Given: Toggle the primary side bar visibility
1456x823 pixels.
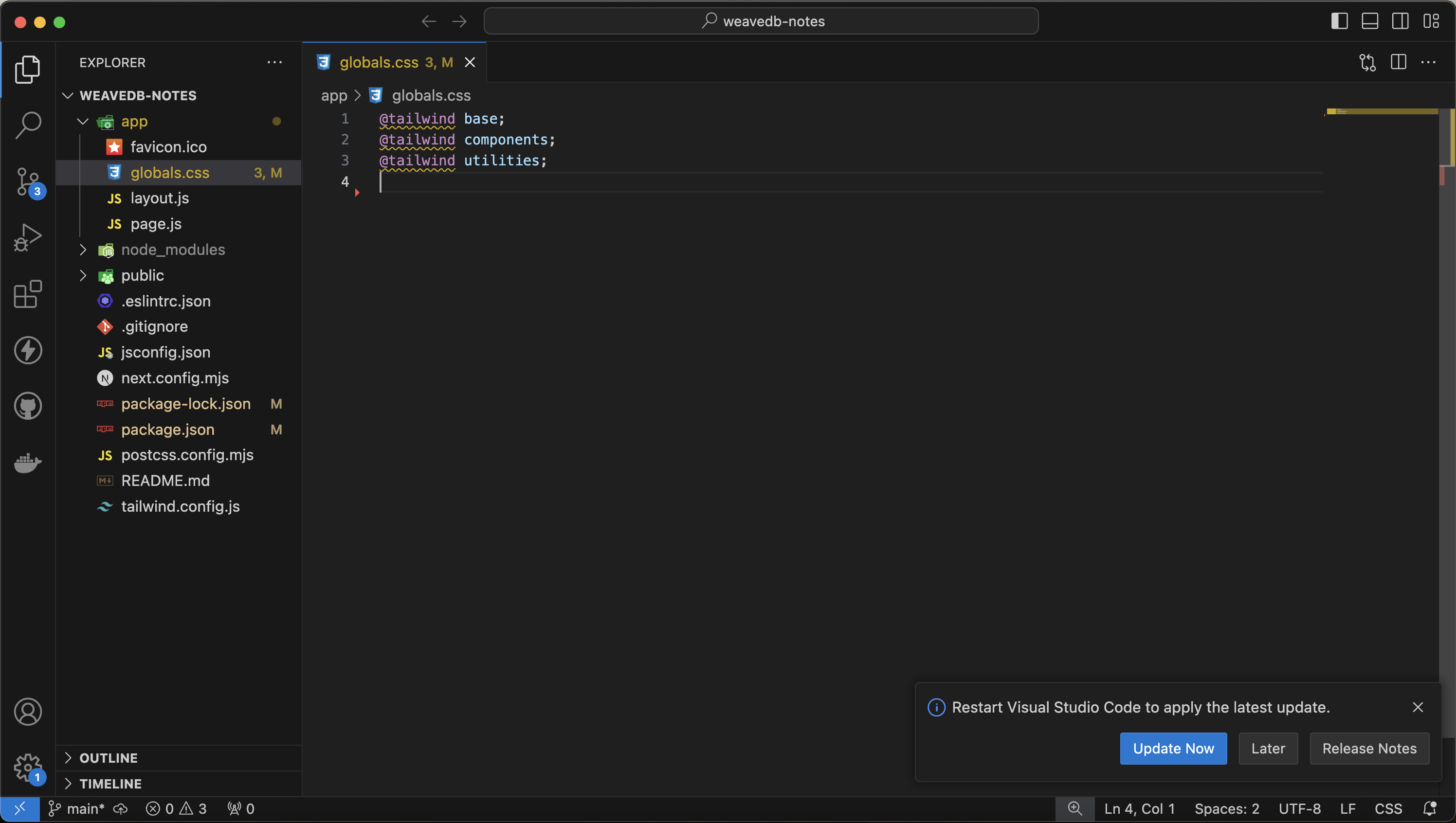Looking at the screenshot, I should pos(1339,21).
